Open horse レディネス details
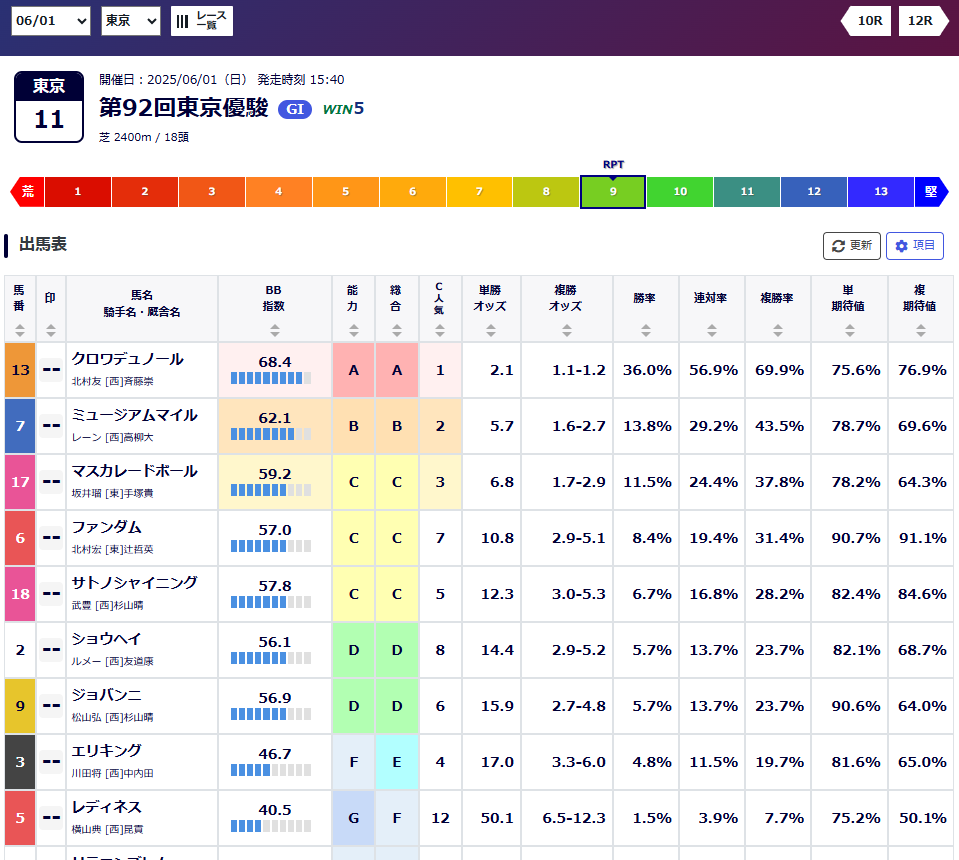959x860 pixels. tap(106, 807)
